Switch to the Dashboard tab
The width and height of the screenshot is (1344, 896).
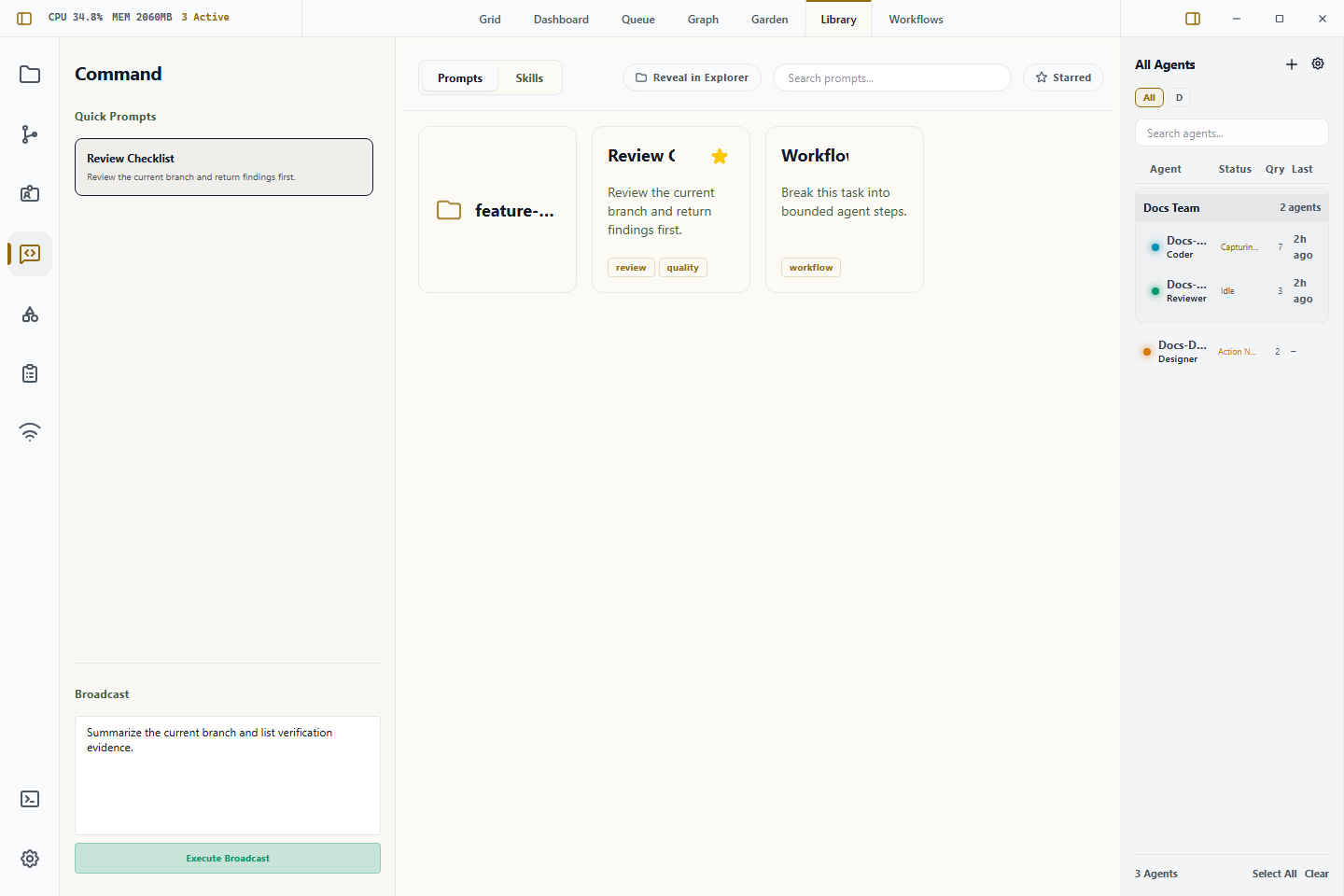point(561,19)
